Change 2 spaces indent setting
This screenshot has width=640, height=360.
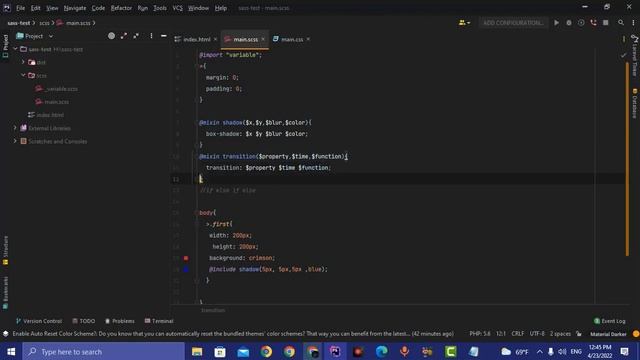coord(560,333)
